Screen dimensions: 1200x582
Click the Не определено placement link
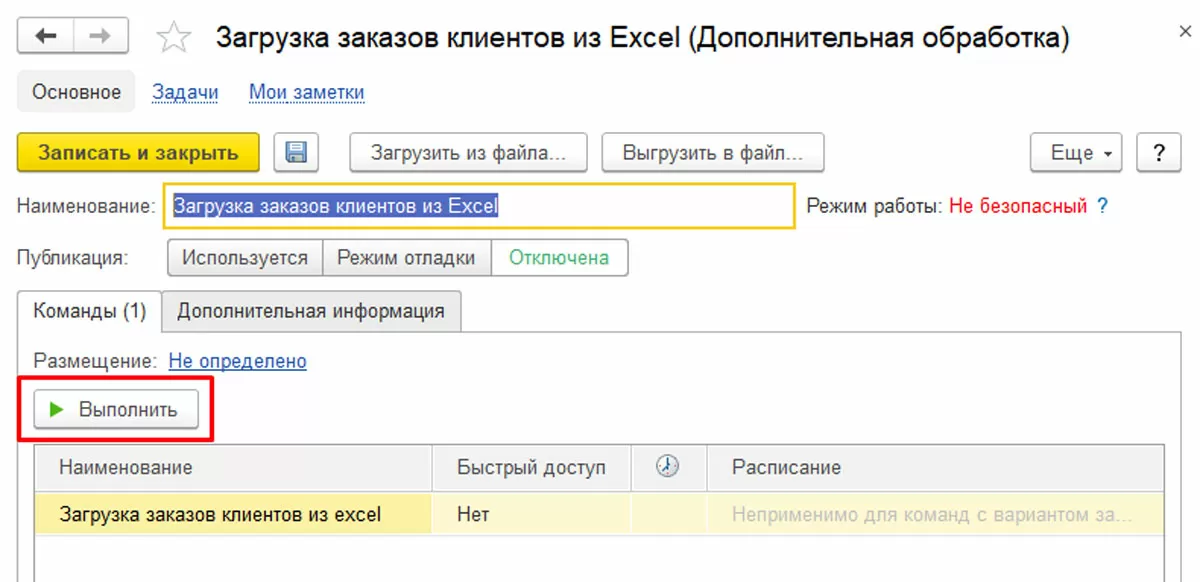[237, 361]
